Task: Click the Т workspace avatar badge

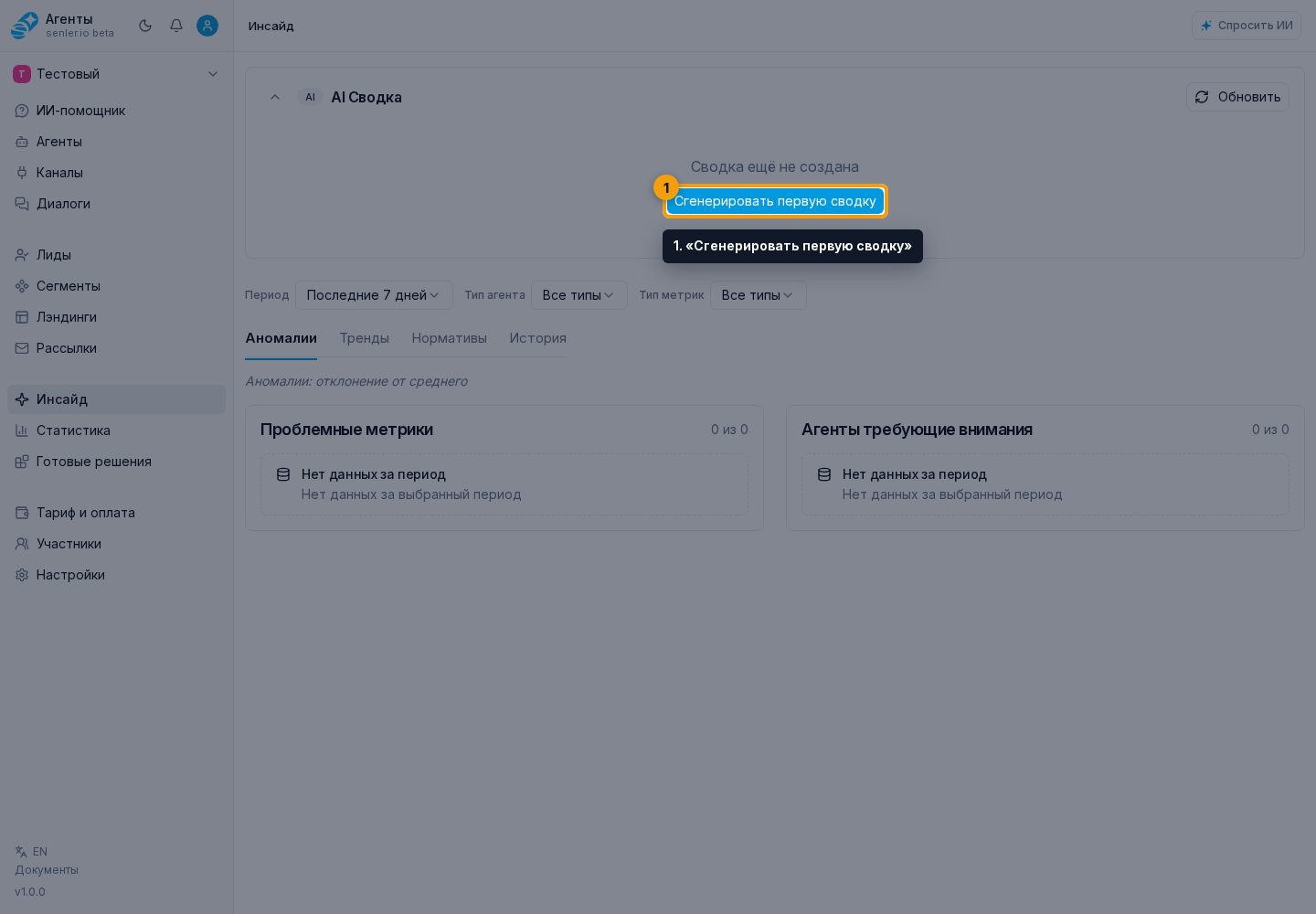Action: pos(22,74)
